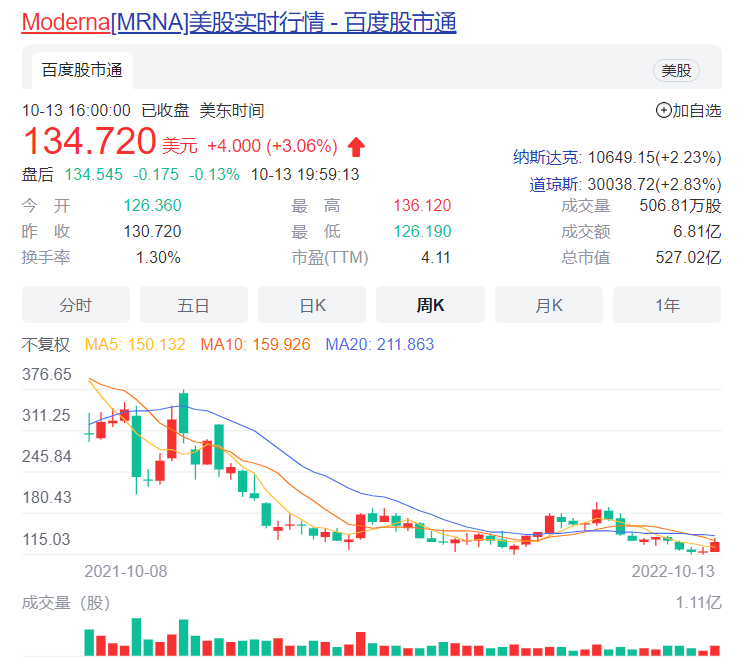Click the after-hours time 10-13 19:59:13
The image size is (752, 660).
pos(305,174)
